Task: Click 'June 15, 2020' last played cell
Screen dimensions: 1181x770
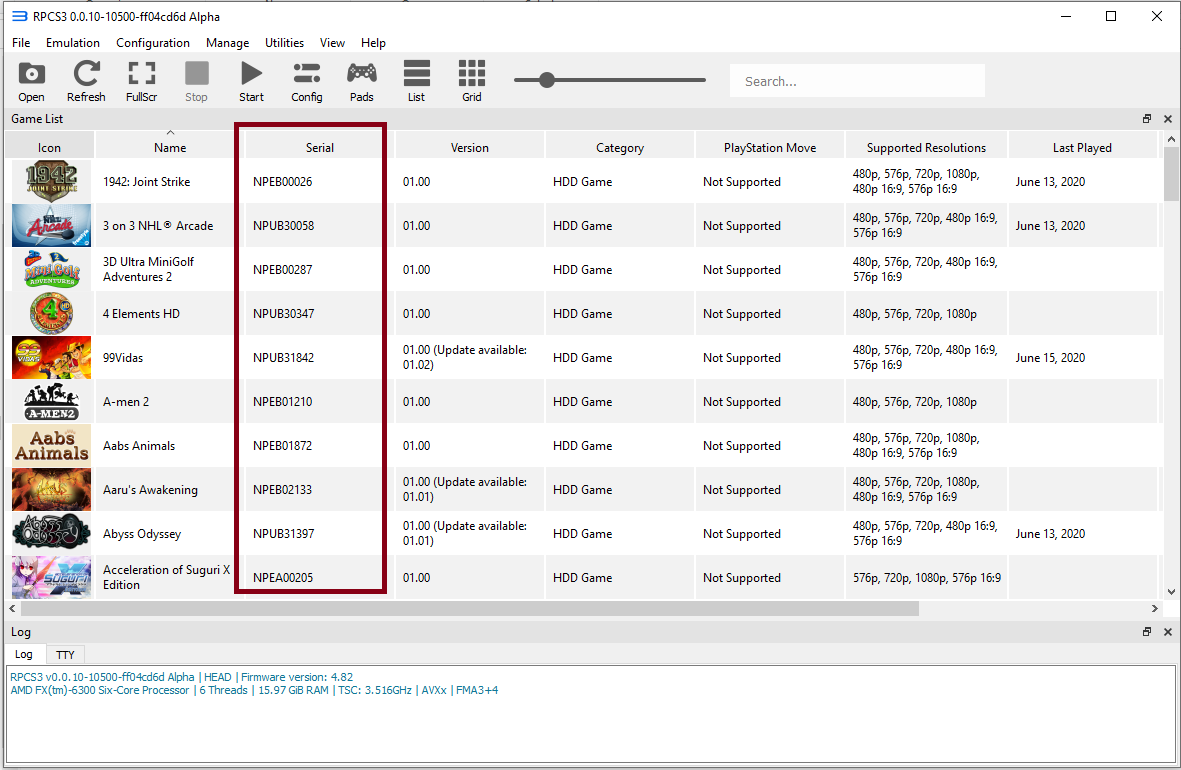Action: pos(1082,358)
